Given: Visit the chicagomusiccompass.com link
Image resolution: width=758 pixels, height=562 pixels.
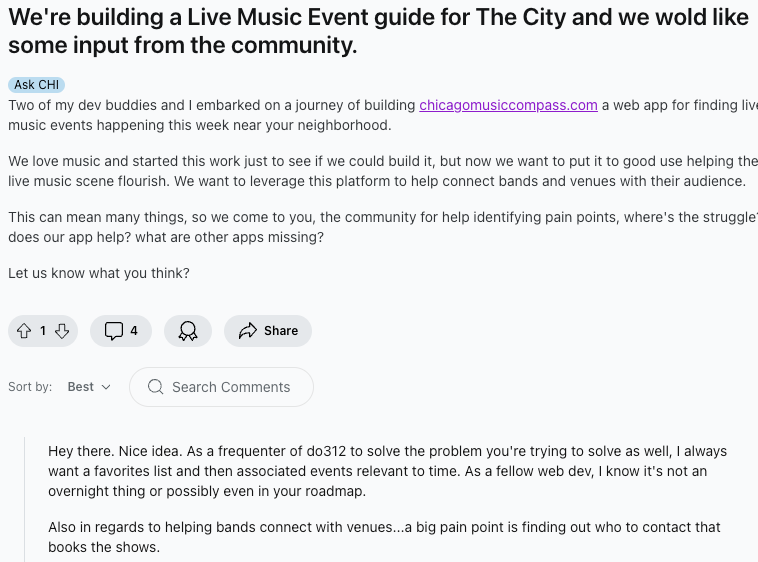Looking at the screenshot, I should tap(508, 105).
